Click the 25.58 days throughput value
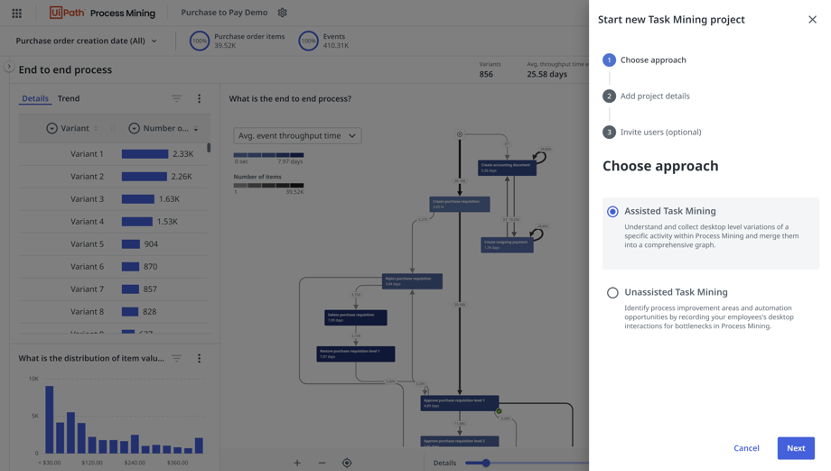This screenshot has width=831, height=471. [x=547, y=74]
